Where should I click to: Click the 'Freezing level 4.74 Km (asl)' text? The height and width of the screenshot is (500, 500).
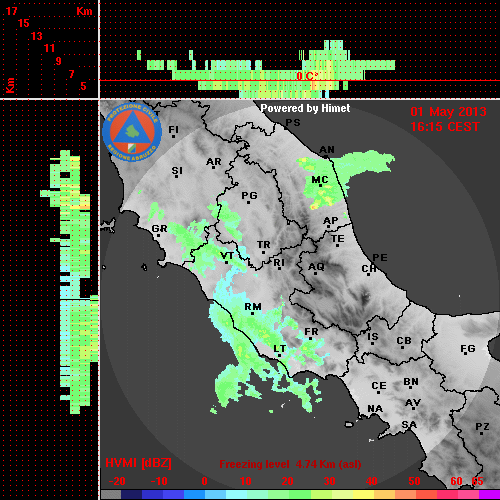pos(290,464)
